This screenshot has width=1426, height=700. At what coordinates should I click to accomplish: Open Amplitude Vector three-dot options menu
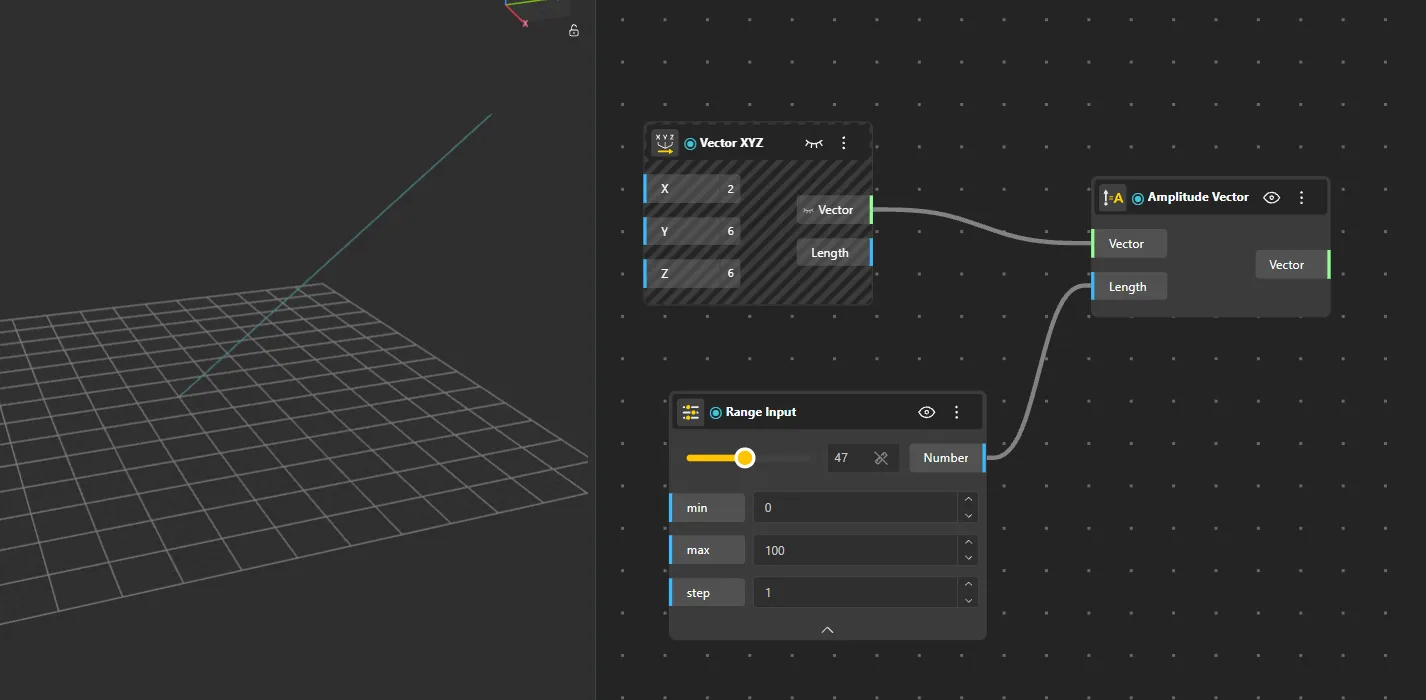point(1301,198)
